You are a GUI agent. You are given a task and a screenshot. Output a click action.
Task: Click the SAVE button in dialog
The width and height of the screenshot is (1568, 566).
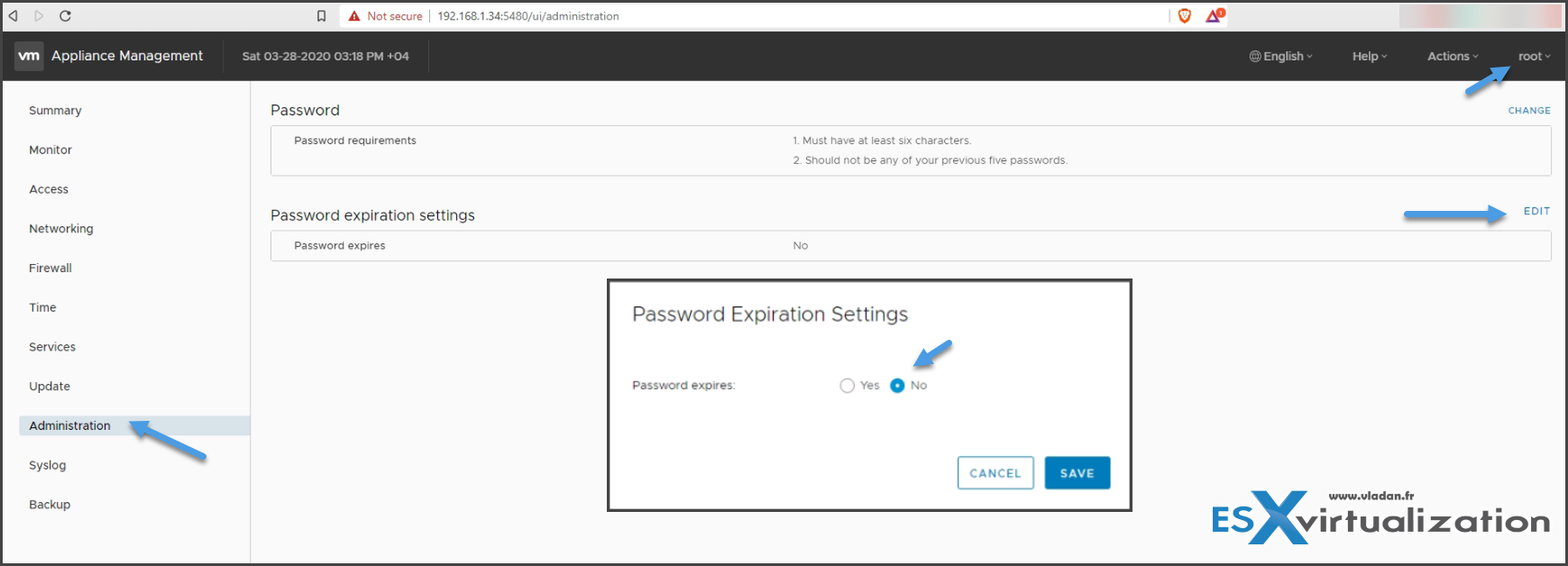1077,473
